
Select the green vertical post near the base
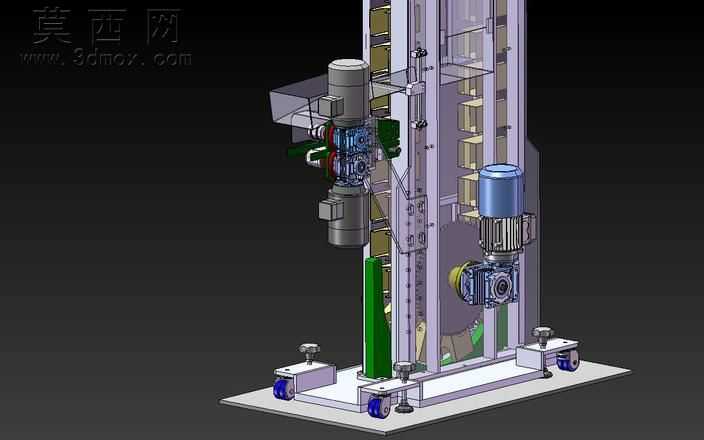click(x=377, y=317)
